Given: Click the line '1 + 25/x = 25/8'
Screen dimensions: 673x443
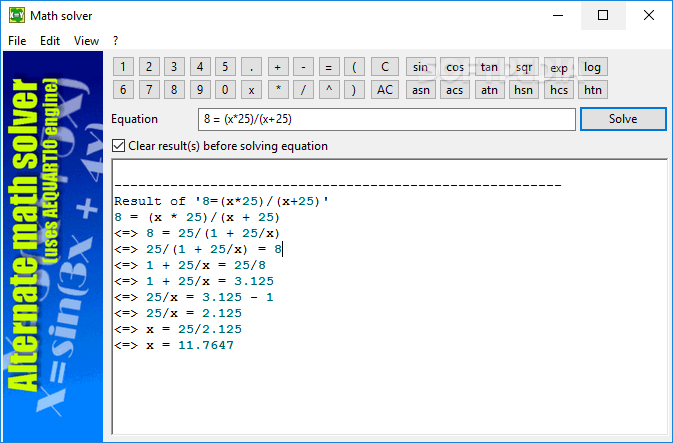Looking at the screenshot, I should click(190, 265).
